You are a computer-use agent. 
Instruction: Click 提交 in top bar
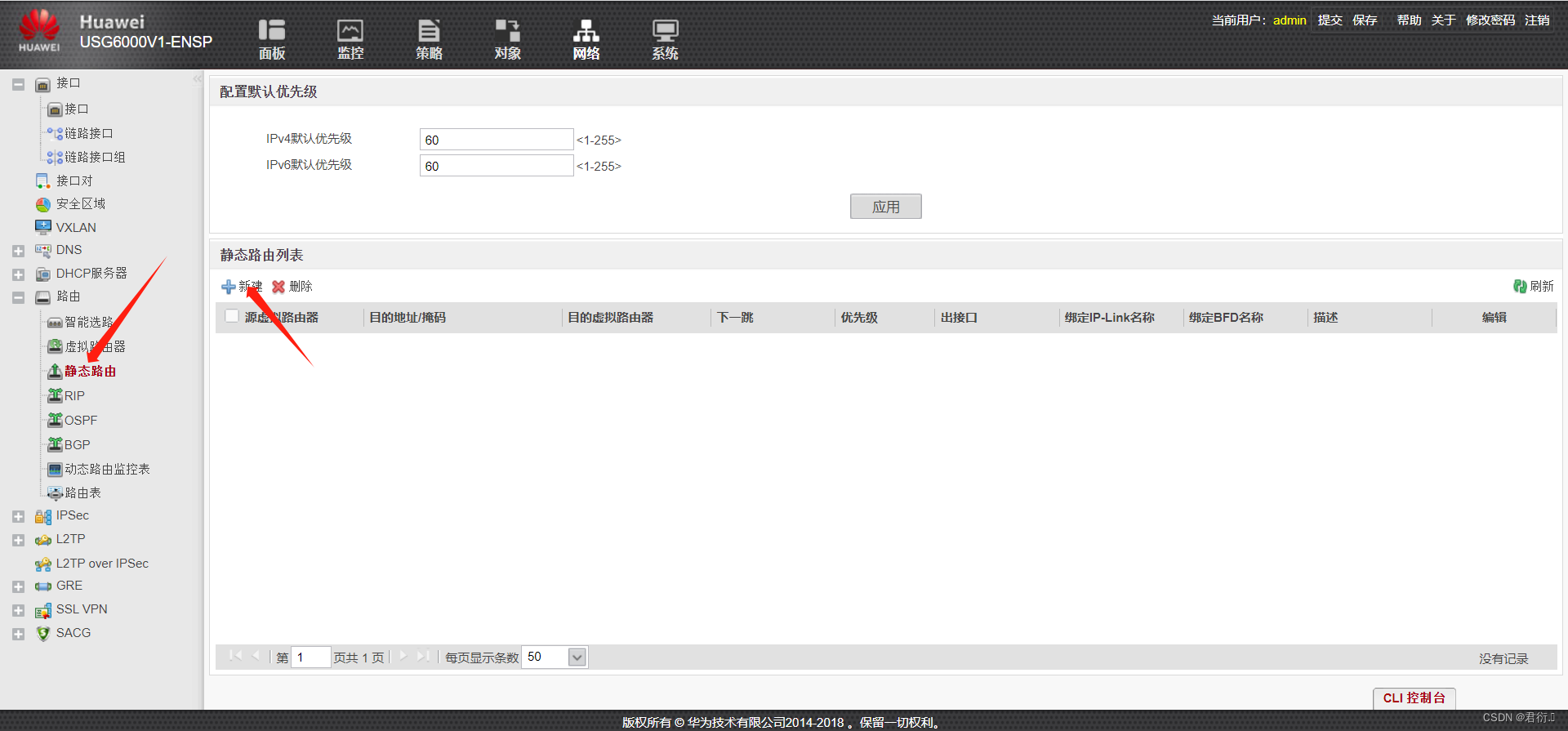1330,20
